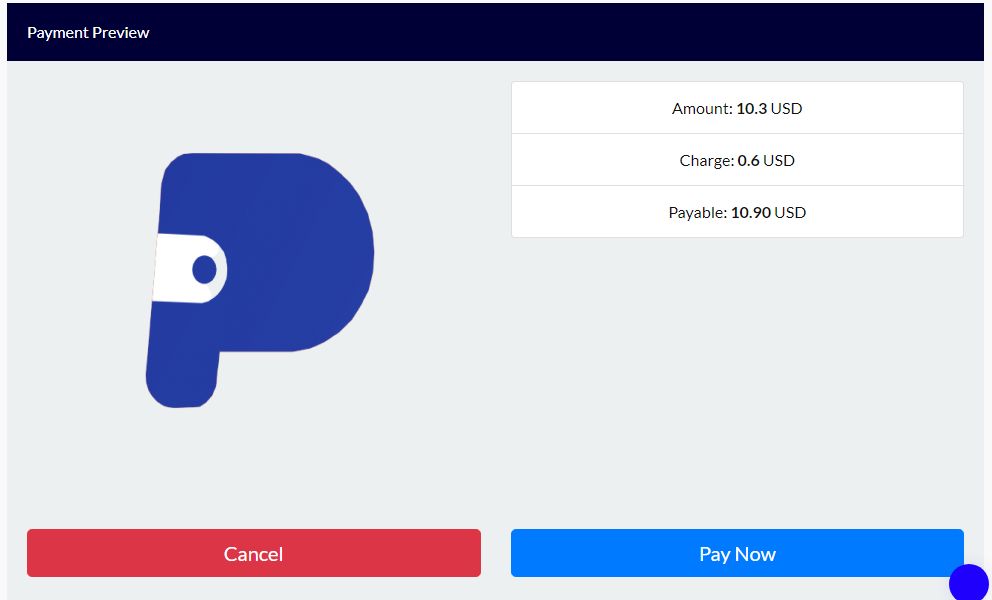Click the red Cancel button
This screenshot has height=600, width=992.
coord(254,553)
